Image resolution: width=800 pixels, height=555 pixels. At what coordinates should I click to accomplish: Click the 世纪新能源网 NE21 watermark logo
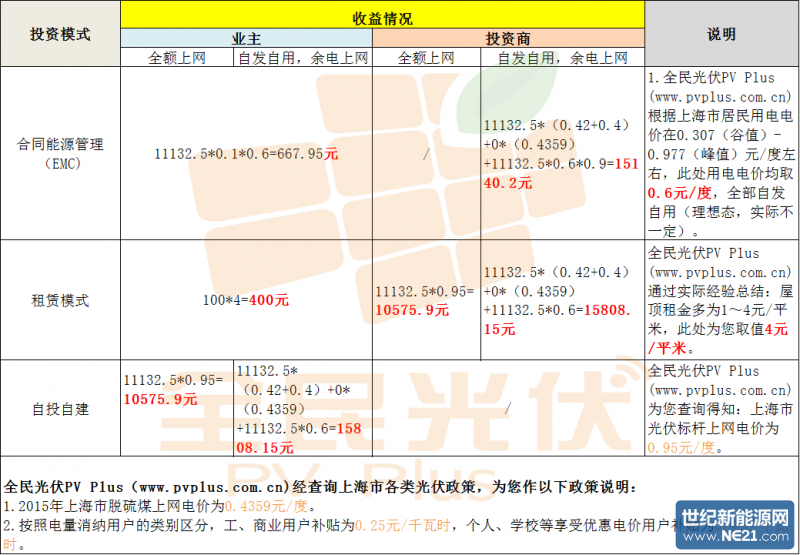pos(734,528)
